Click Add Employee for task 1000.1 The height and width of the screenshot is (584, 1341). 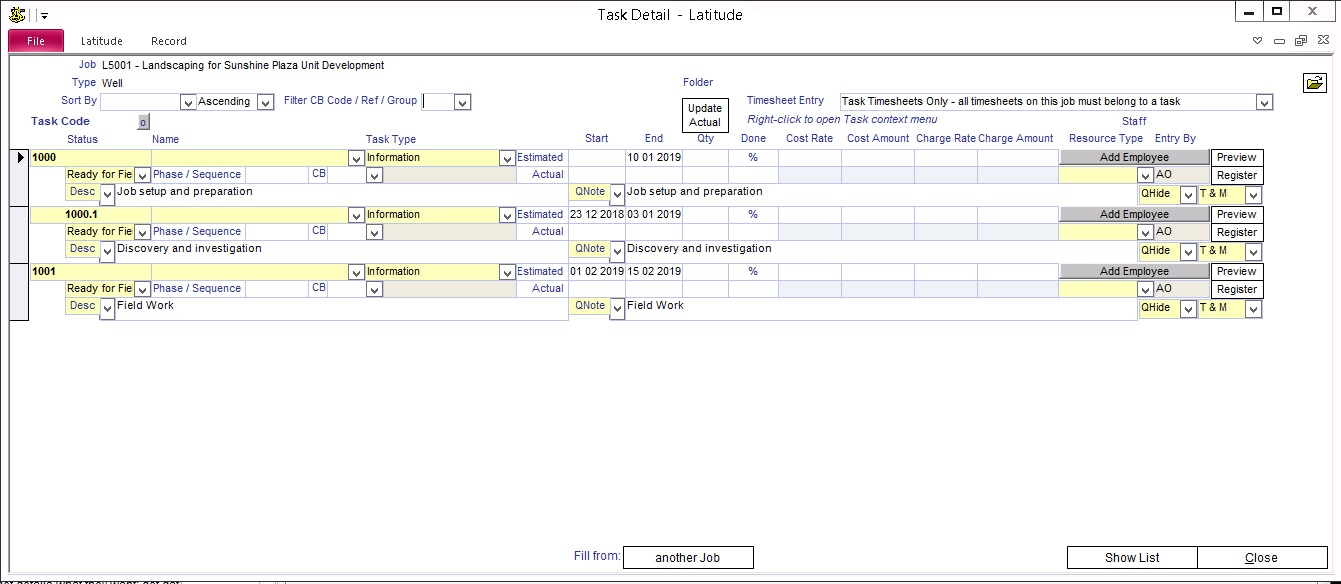[1133, 214]
